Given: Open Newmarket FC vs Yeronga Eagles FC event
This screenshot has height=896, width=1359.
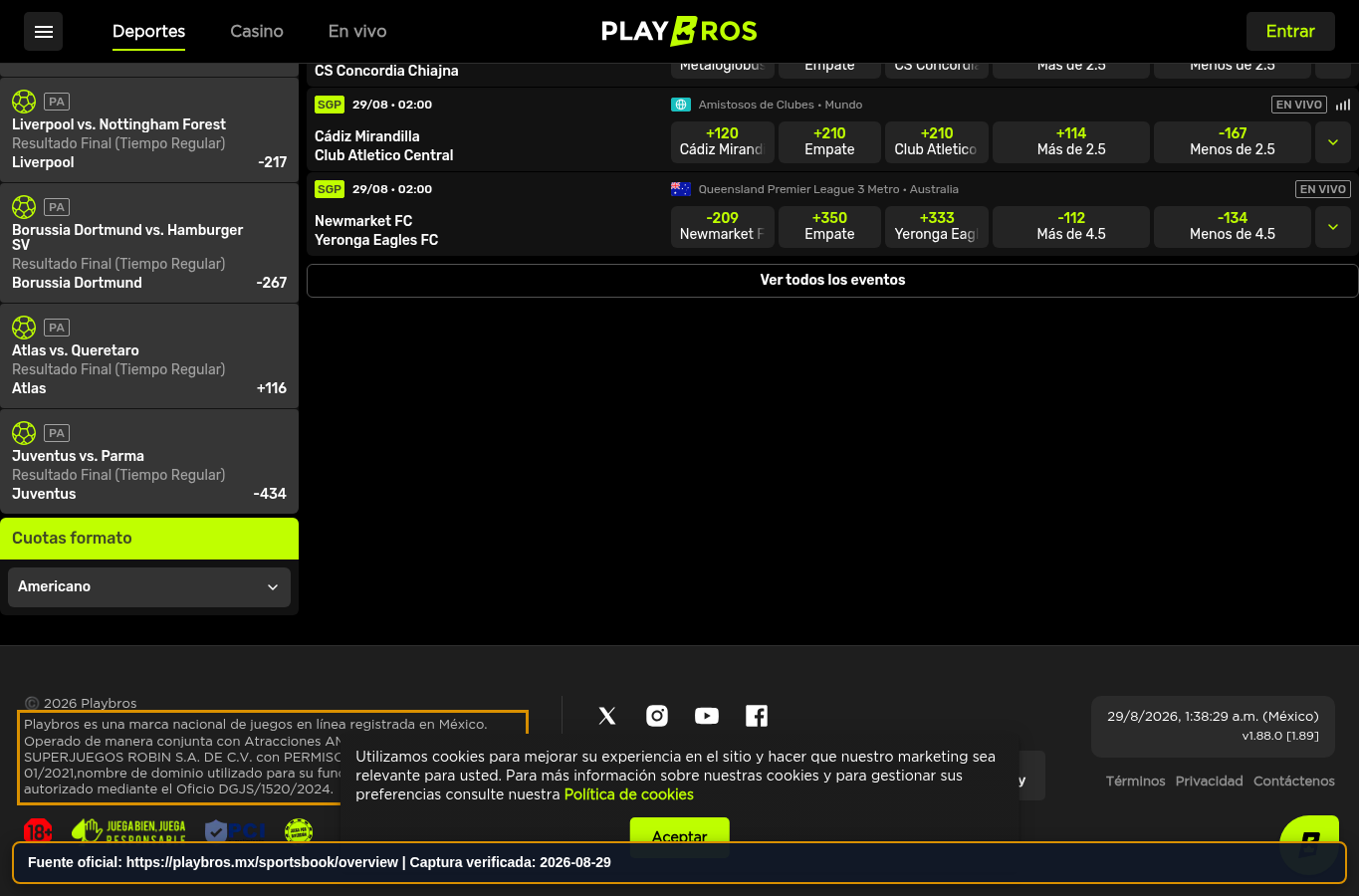Looking at the screenshot, I should [x=376, y=230].
